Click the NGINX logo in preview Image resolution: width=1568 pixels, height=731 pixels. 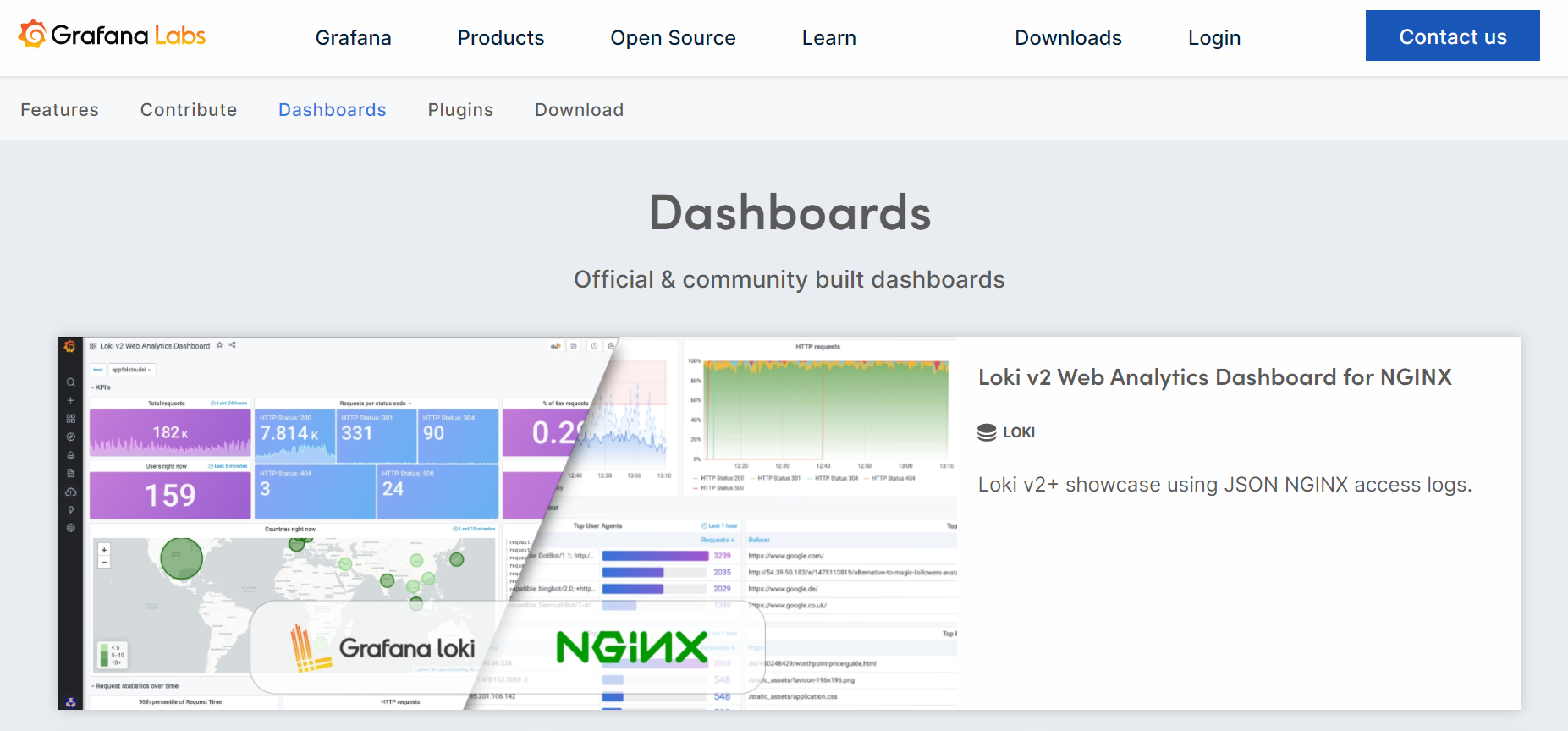point(631,648)
